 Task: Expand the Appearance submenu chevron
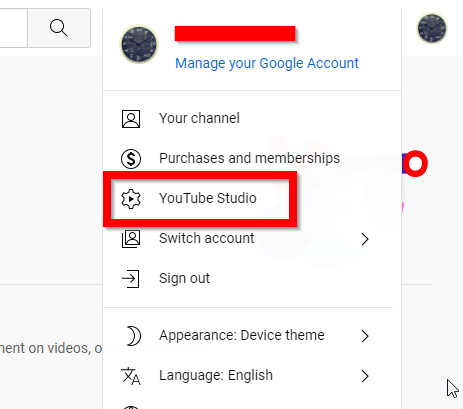click(365, 336)
